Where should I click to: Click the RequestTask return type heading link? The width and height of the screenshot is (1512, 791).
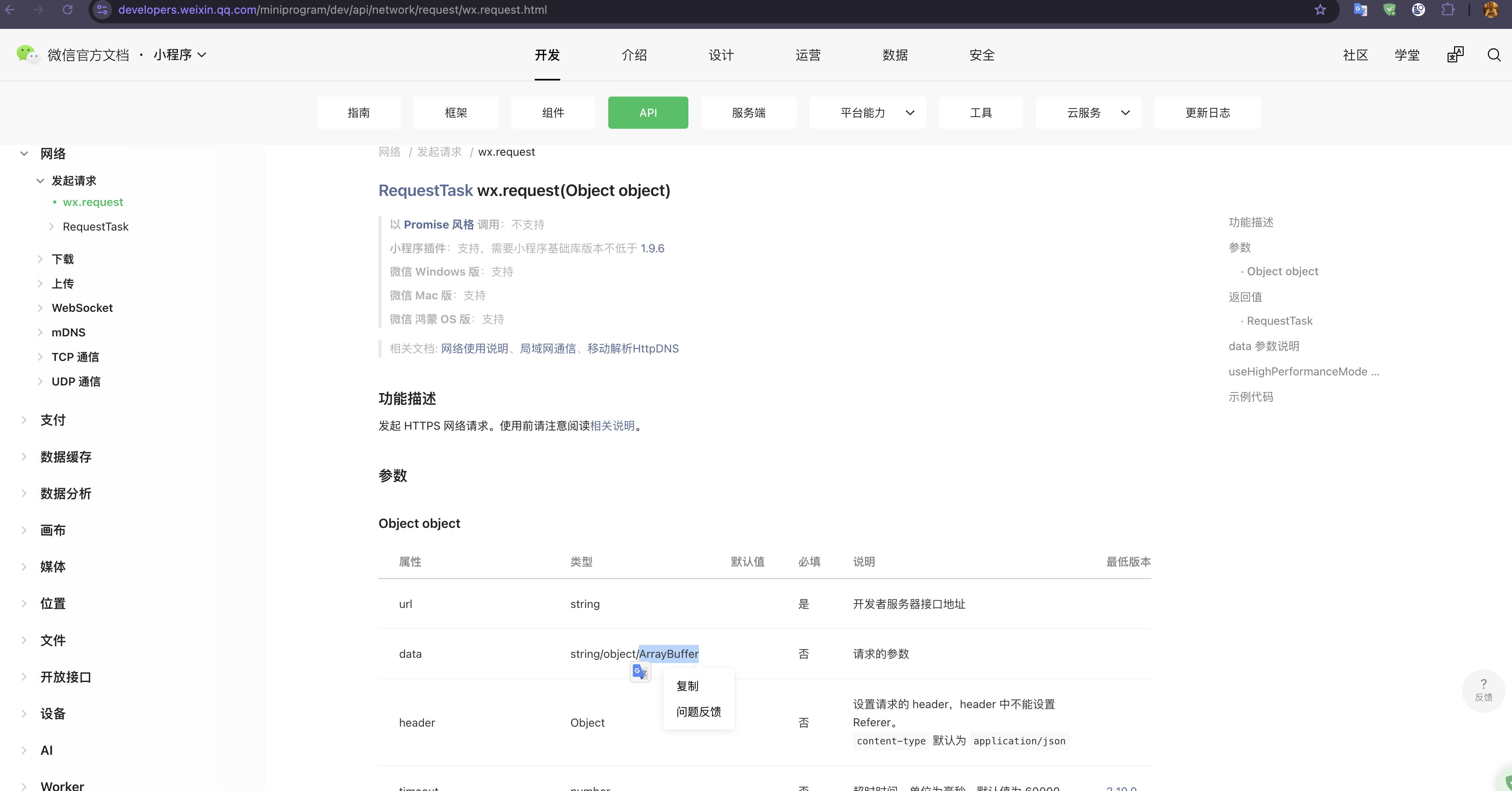pyautogui.click(x=426, y=190)
